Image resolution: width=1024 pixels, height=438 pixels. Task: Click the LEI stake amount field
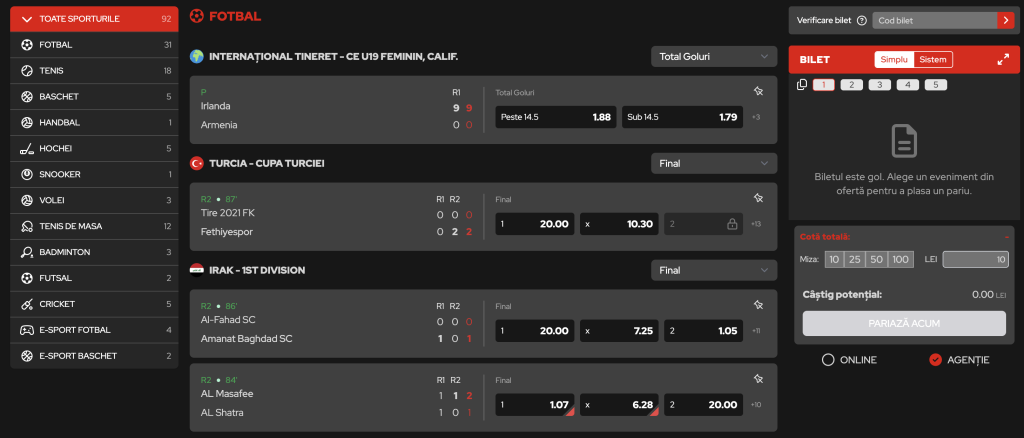coord(976,260)
